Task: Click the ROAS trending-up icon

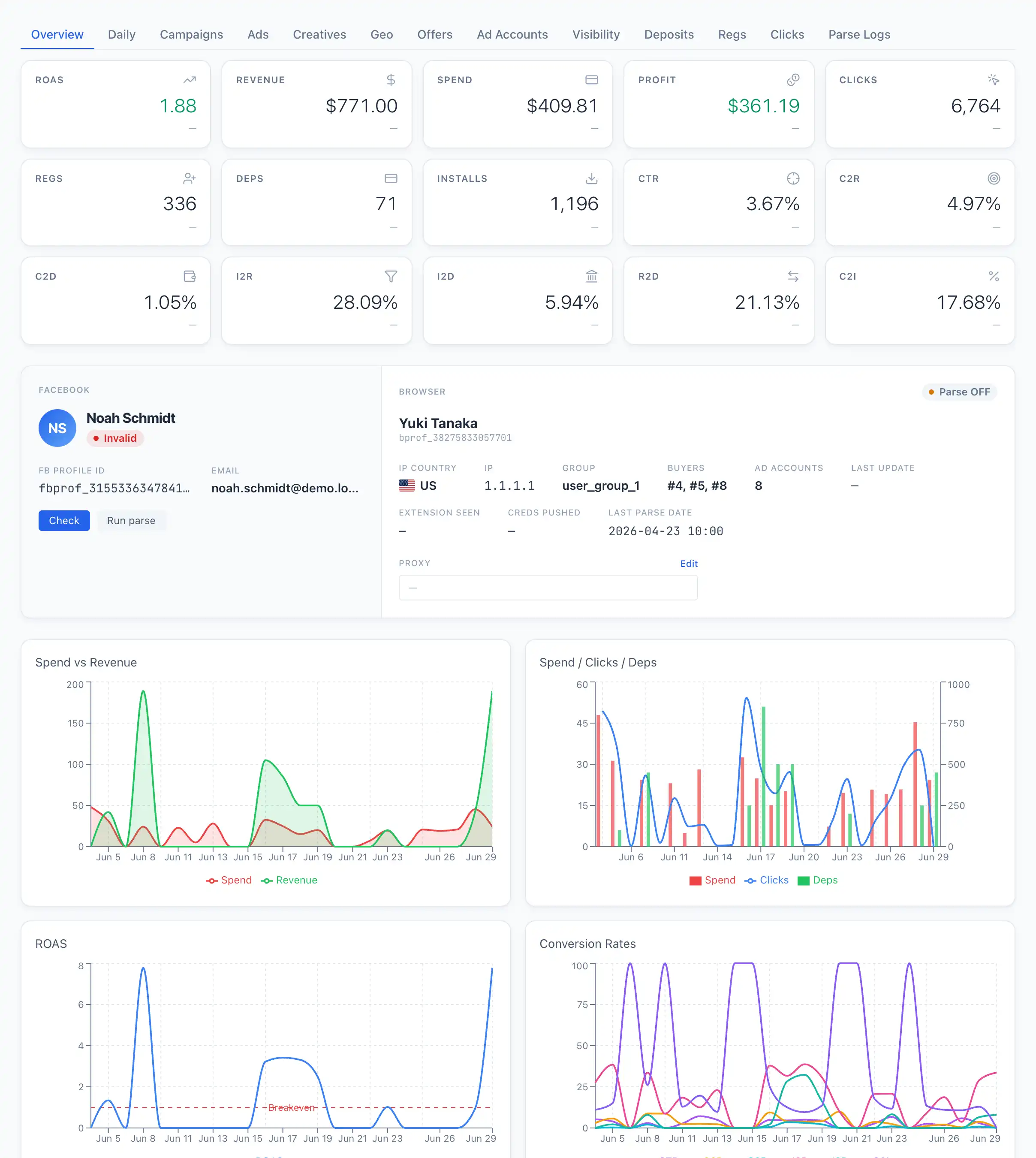Action: click(190, 80)
